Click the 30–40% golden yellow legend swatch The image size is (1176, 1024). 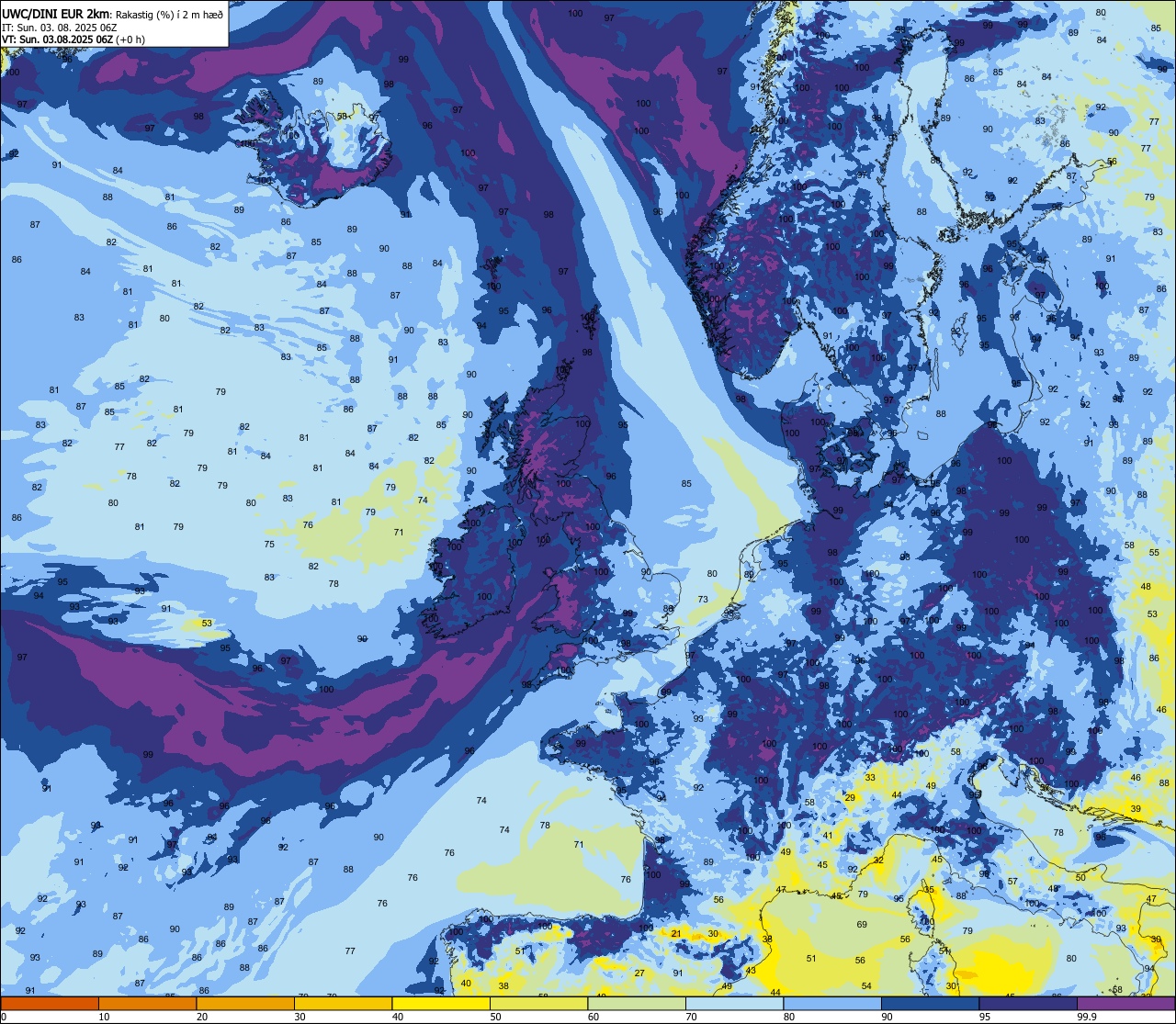click(343, 1003)
